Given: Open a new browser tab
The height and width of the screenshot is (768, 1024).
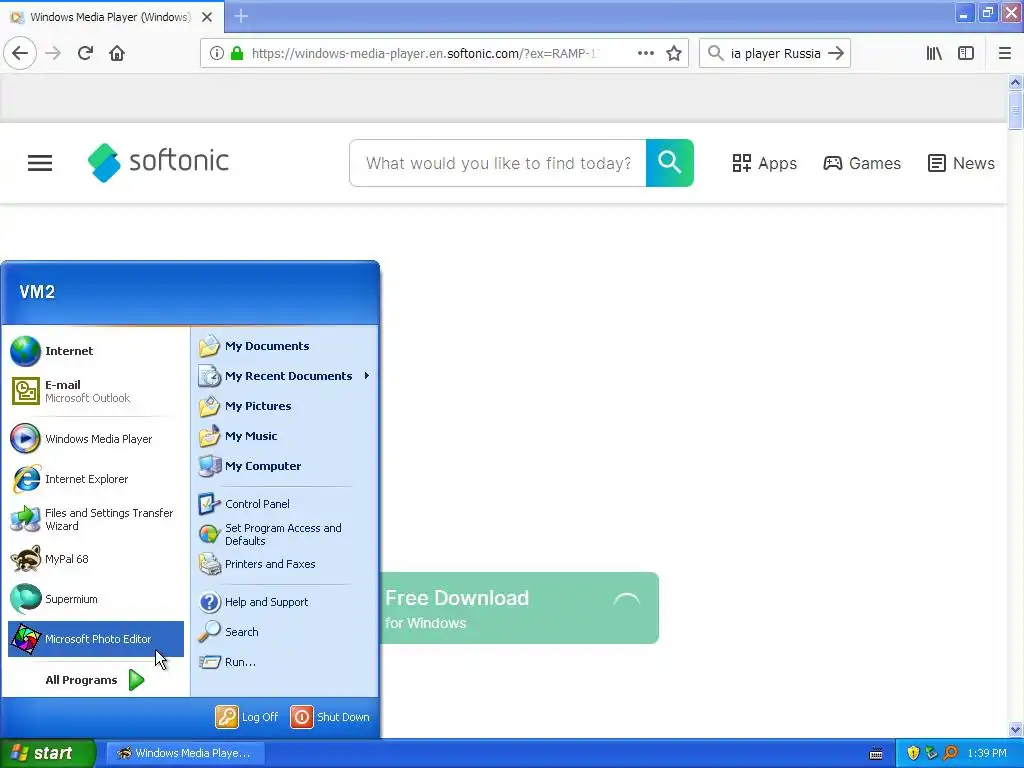Looking at the screenshot, I should click(241, 16).
